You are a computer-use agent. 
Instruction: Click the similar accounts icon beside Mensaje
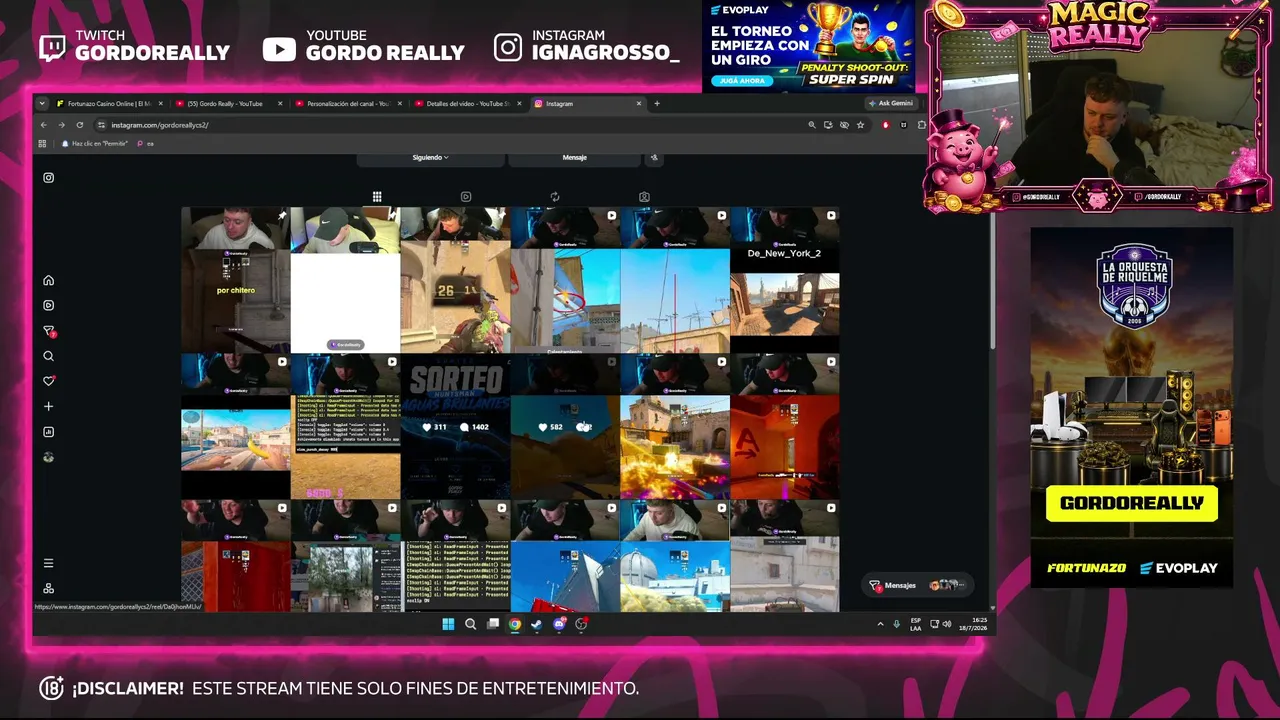(654, 157)
